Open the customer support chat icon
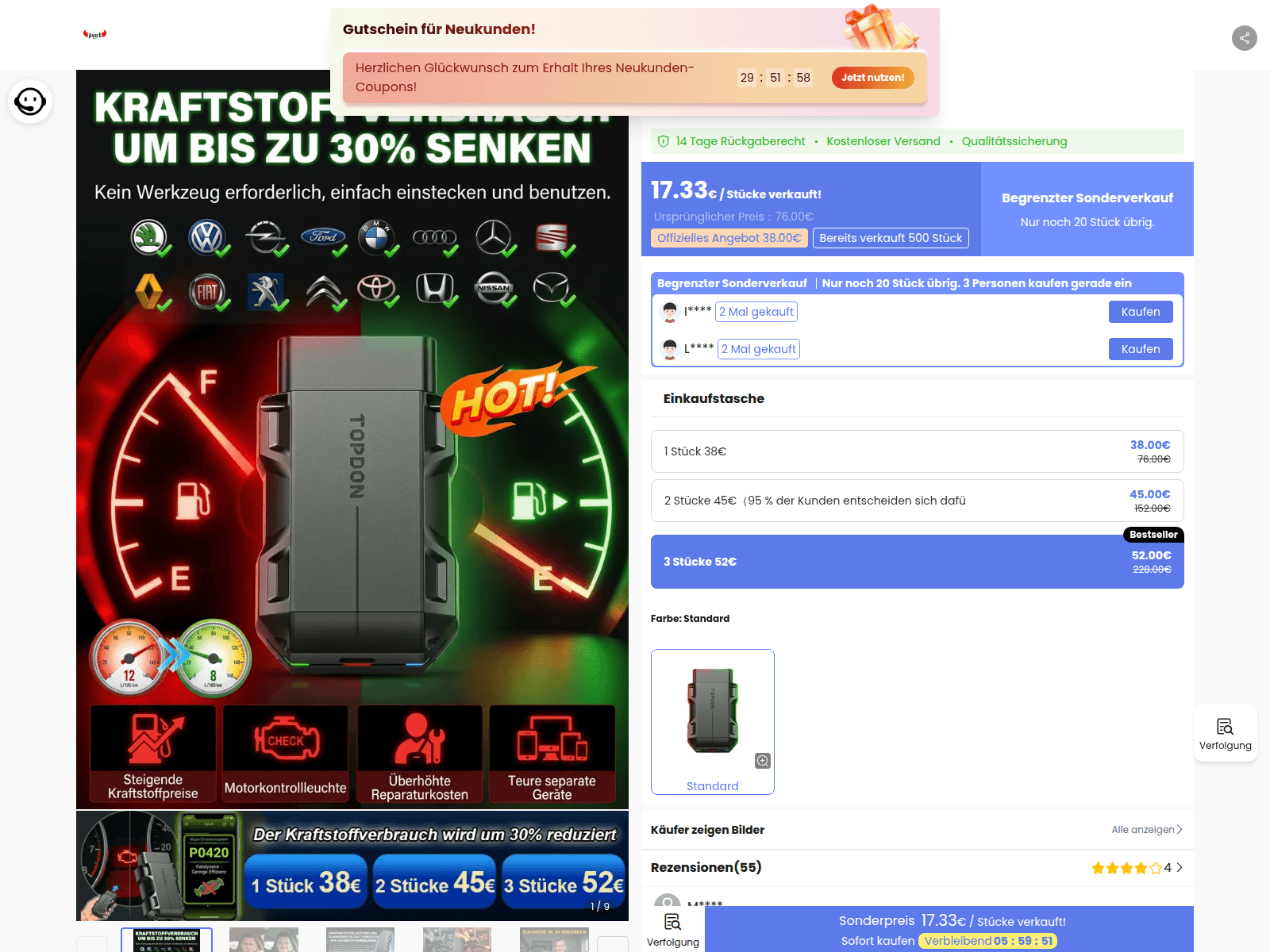1270x952 pixels. click(30, 102)
